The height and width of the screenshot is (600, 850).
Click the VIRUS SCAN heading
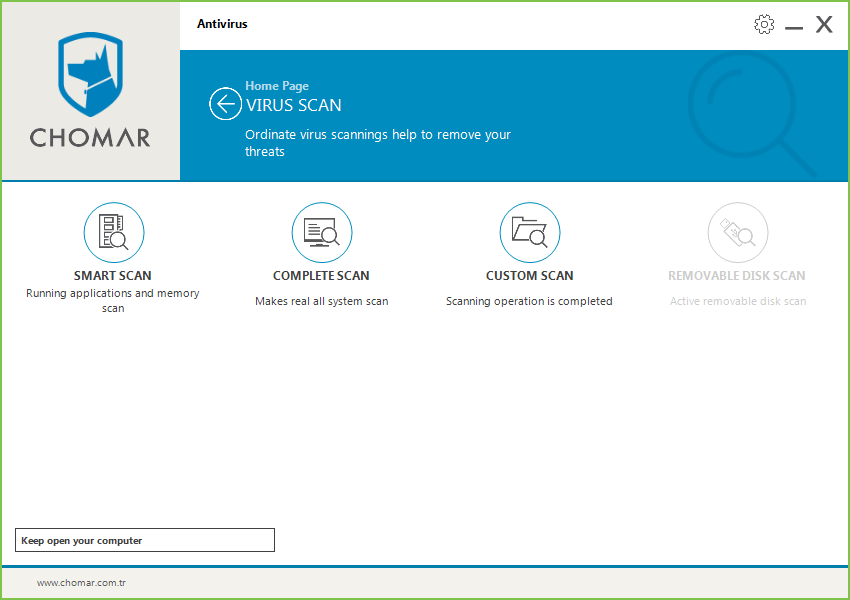tap(294, 105)
